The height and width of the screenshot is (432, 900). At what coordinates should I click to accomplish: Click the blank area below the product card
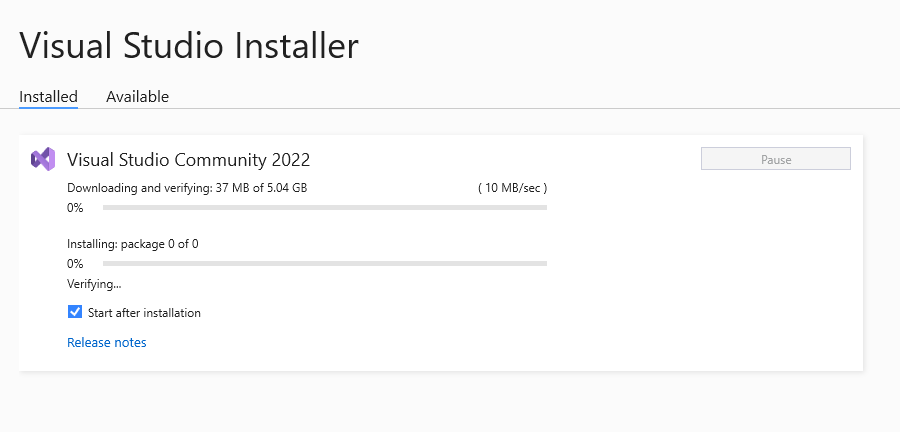coord(441,402)
